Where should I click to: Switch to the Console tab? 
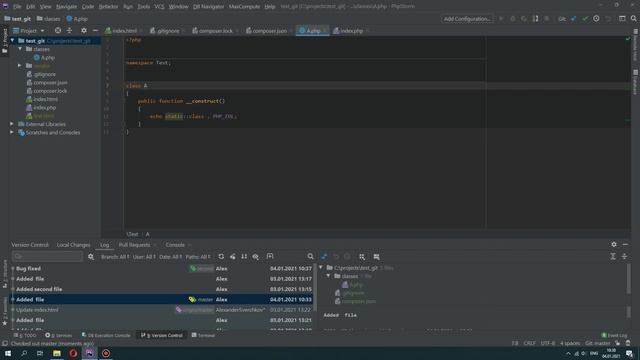(x=175, y=245)
